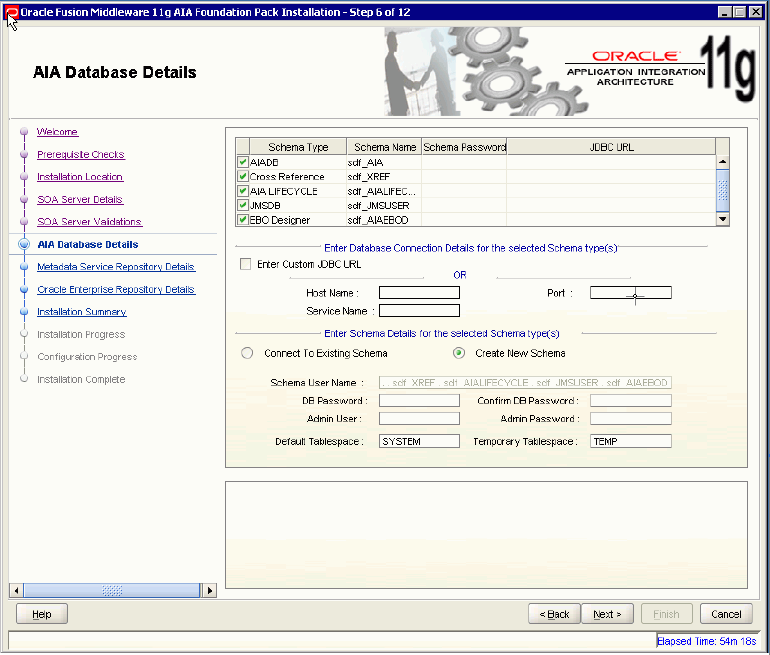Uncheck the JMSDB schema checkbox
This screenshot has height=655, width=770.
point(242,205)
